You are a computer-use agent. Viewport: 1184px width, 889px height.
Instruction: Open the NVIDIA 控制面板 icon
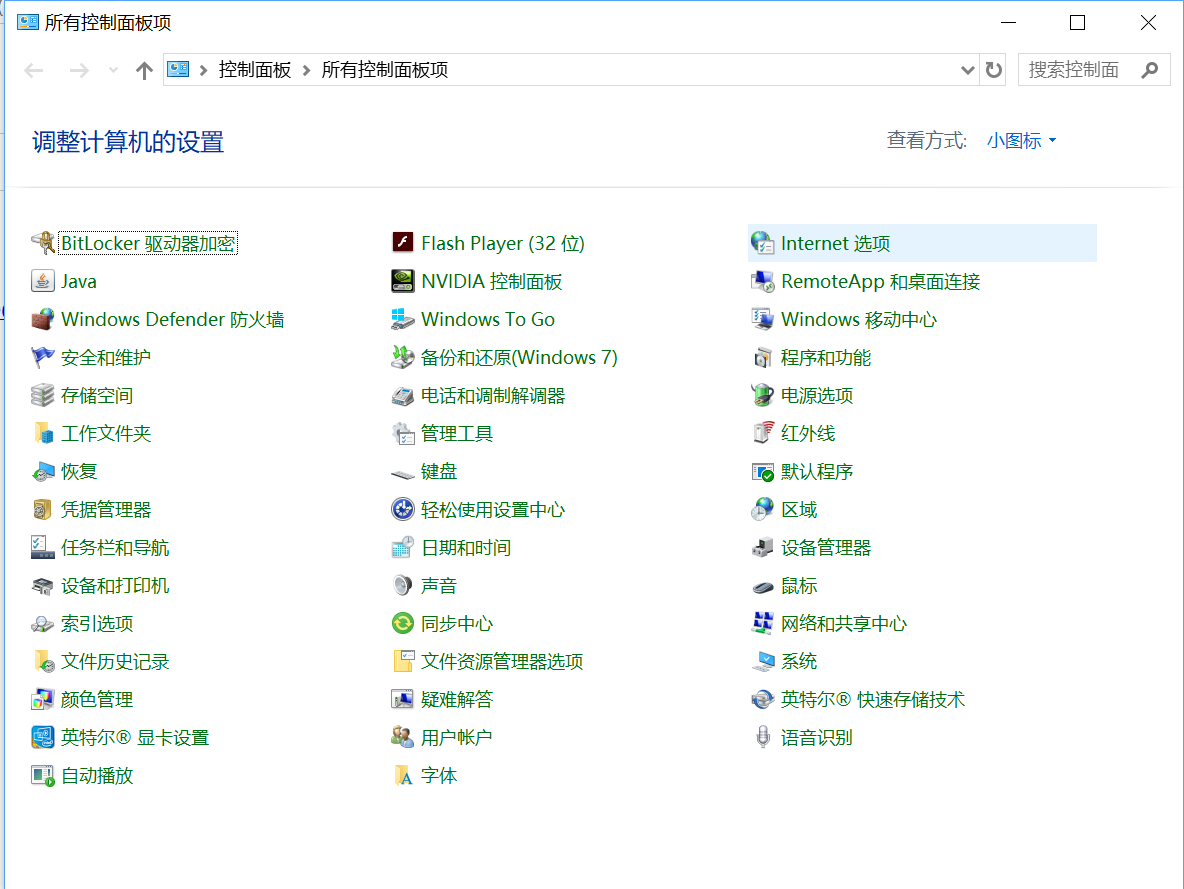(x=402, y=281)
